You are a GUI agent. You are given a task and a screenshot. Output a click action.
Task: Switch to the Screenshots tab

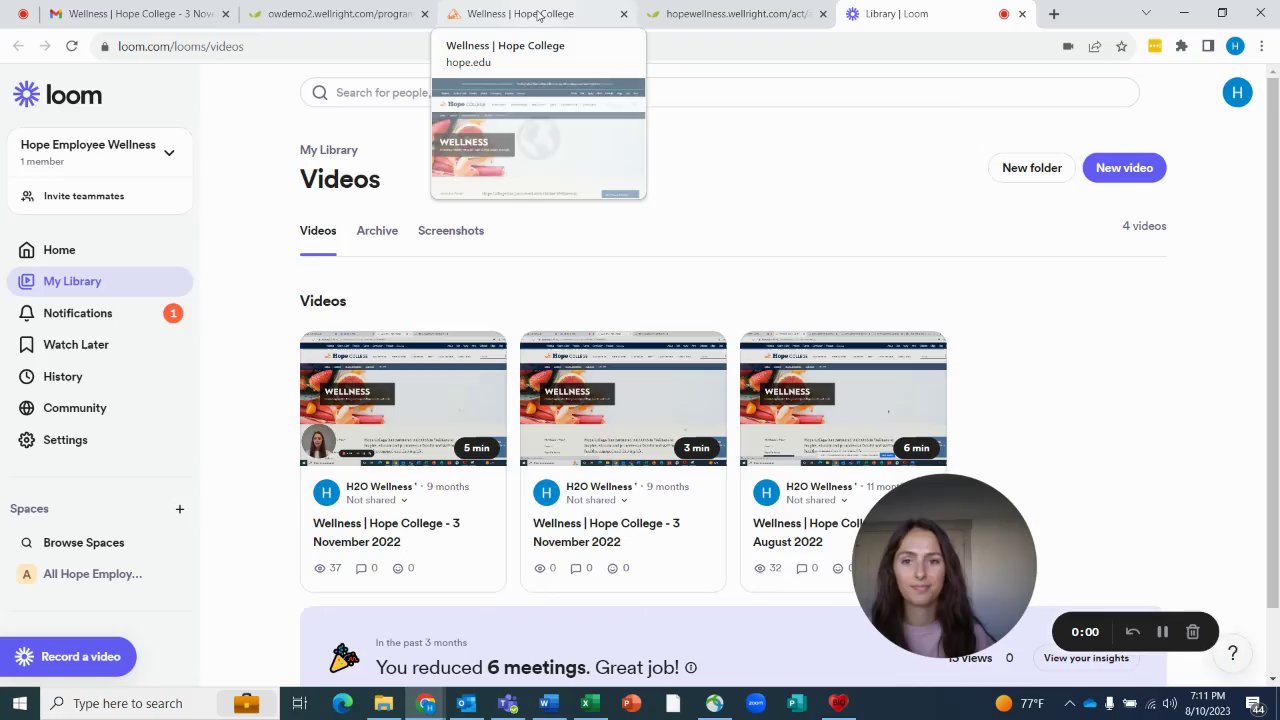(x=451, y=231)
